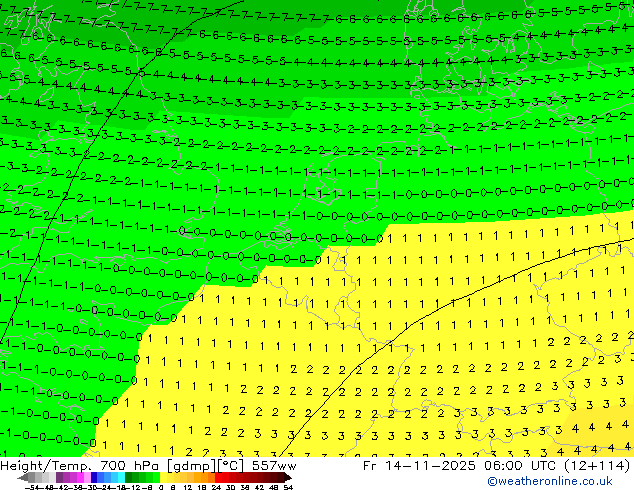Select the bright red swatch in the legend
Image resolution: width=634 pixels, height=490 pixels.
(x=218, y=478)
